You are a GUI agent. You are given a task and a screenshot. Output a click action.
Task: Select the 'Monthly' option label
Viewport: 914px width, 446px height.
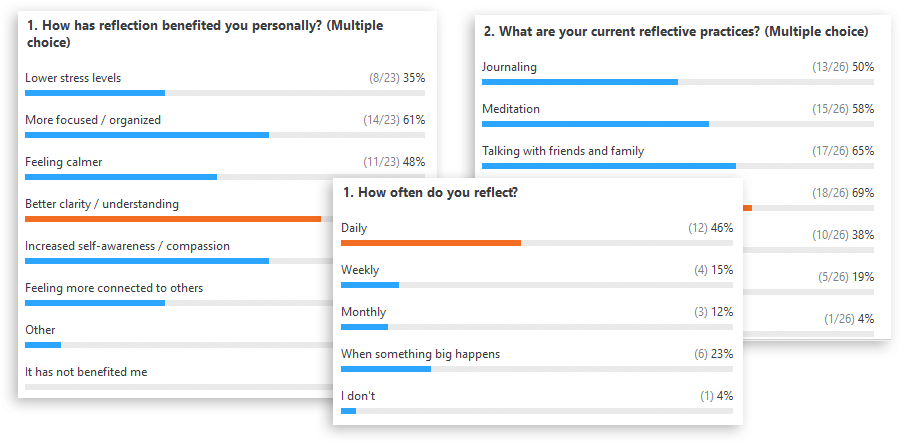(364, 312)
